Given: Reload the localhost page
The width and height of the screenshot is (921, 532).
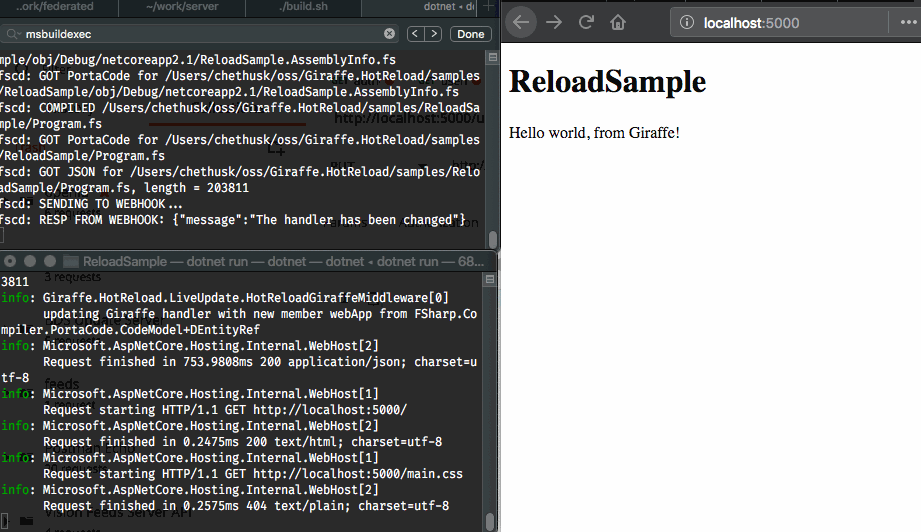Looking at the screenshot, I should tap(586, 22).
